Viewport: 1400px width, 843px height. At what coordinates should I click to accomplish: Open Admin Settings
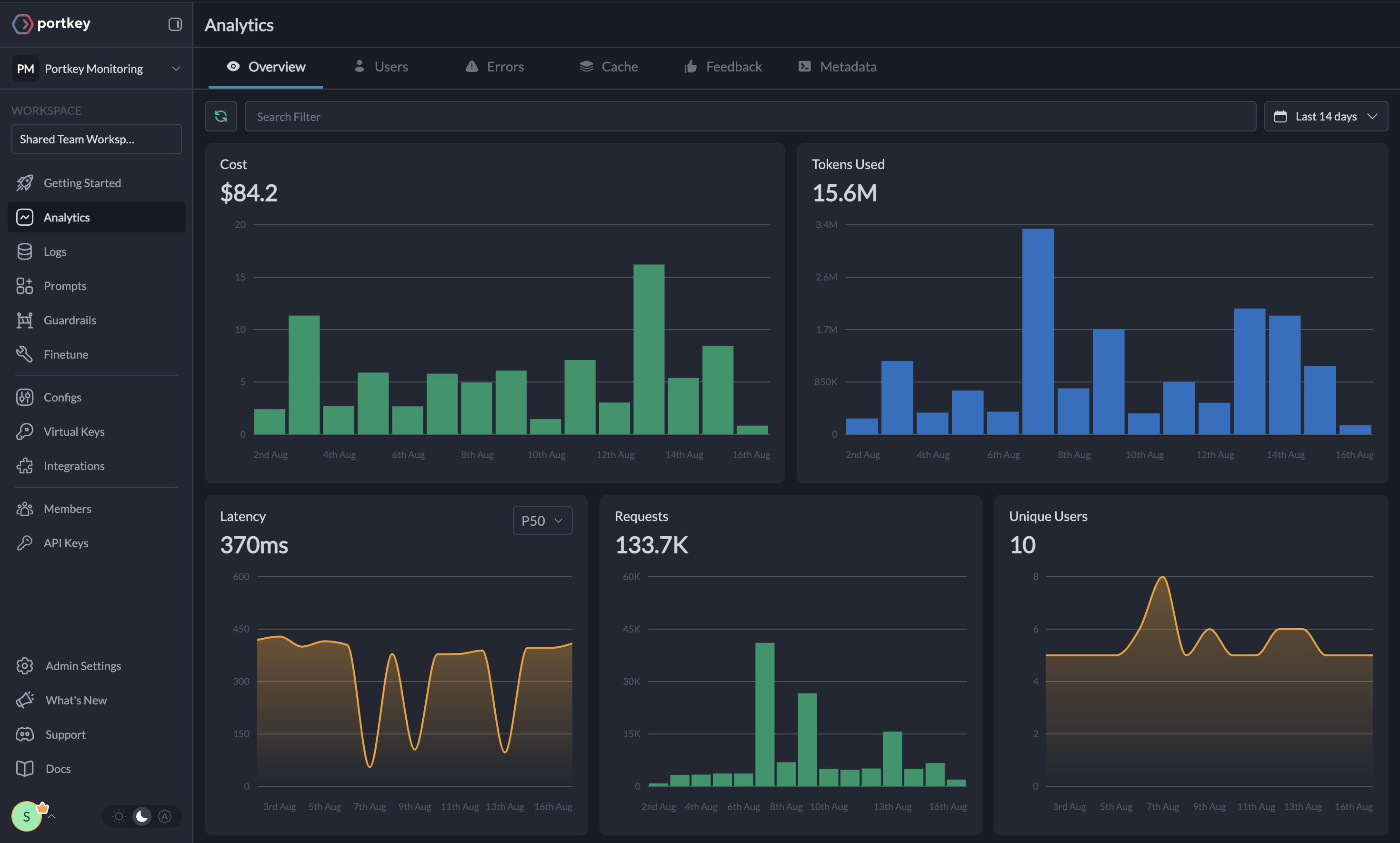83,665
